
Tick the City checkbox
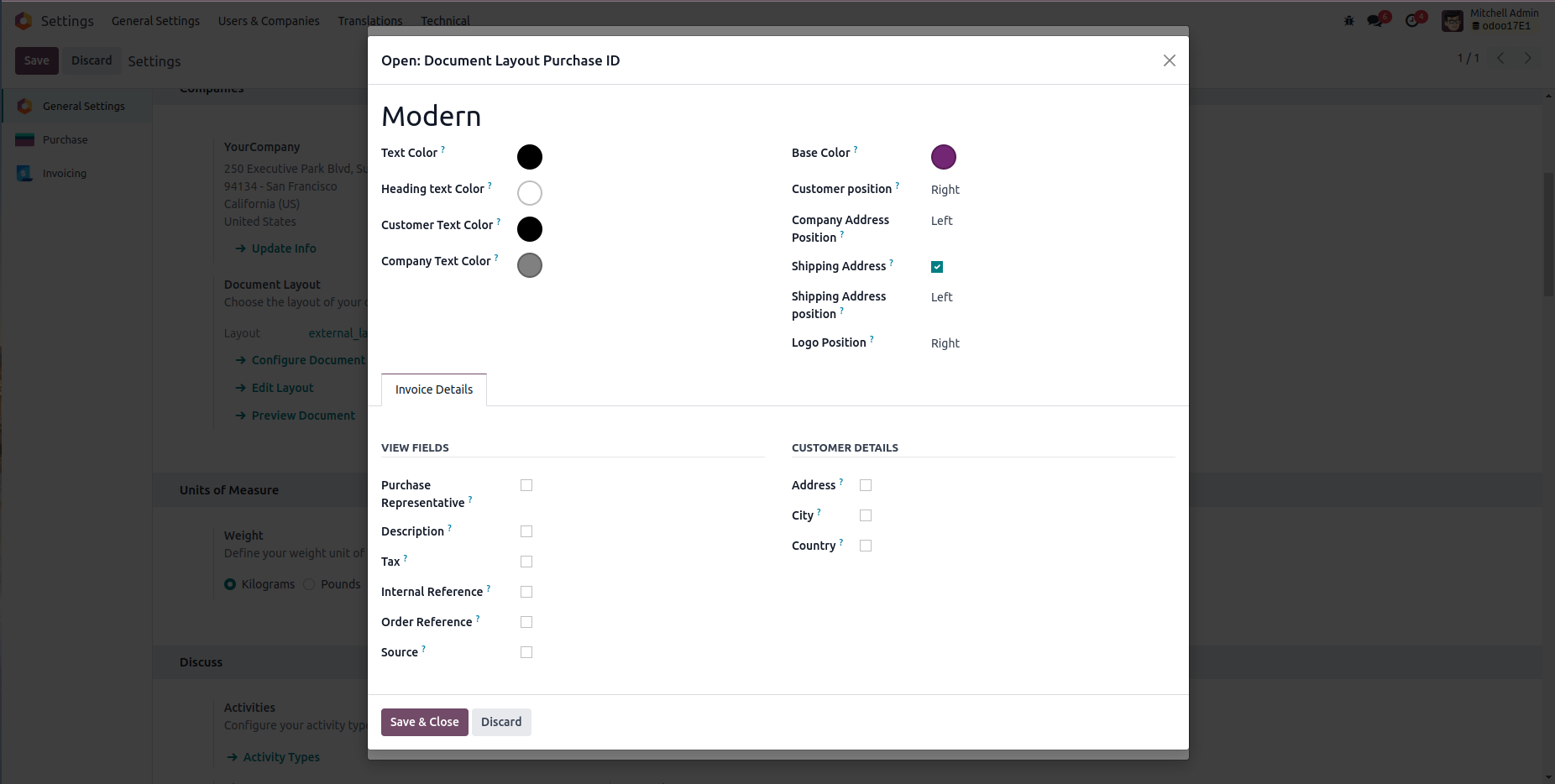click(866, 515)
